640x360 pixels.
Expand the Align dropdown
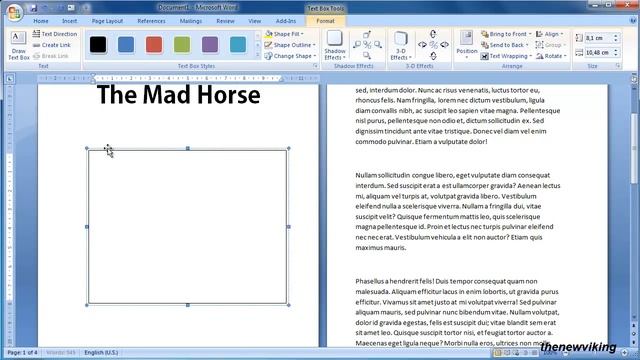point(550,34)
